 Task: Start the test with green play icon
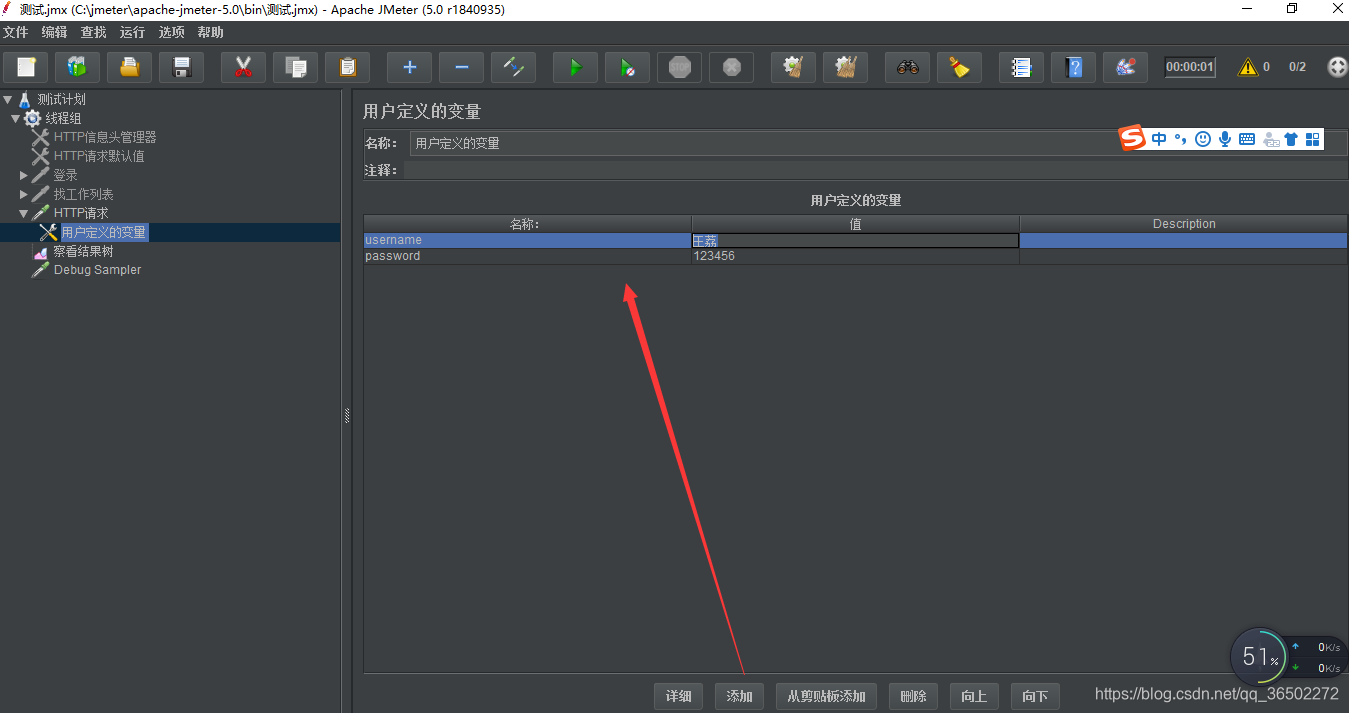click(x=575, y=68)
